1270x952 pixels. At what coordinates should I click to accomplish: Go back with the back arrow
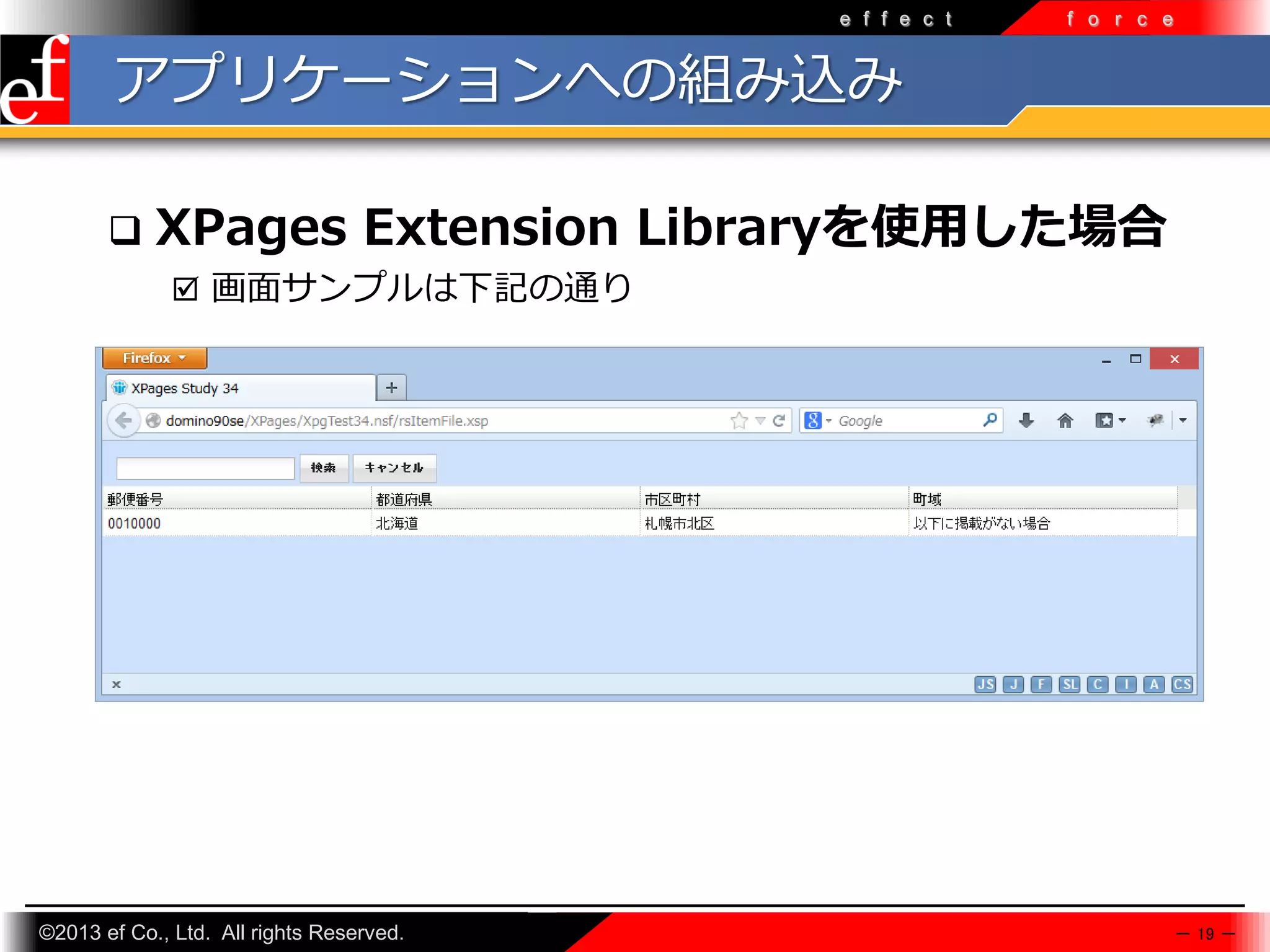pyautogui.click(x=123, y=421)
